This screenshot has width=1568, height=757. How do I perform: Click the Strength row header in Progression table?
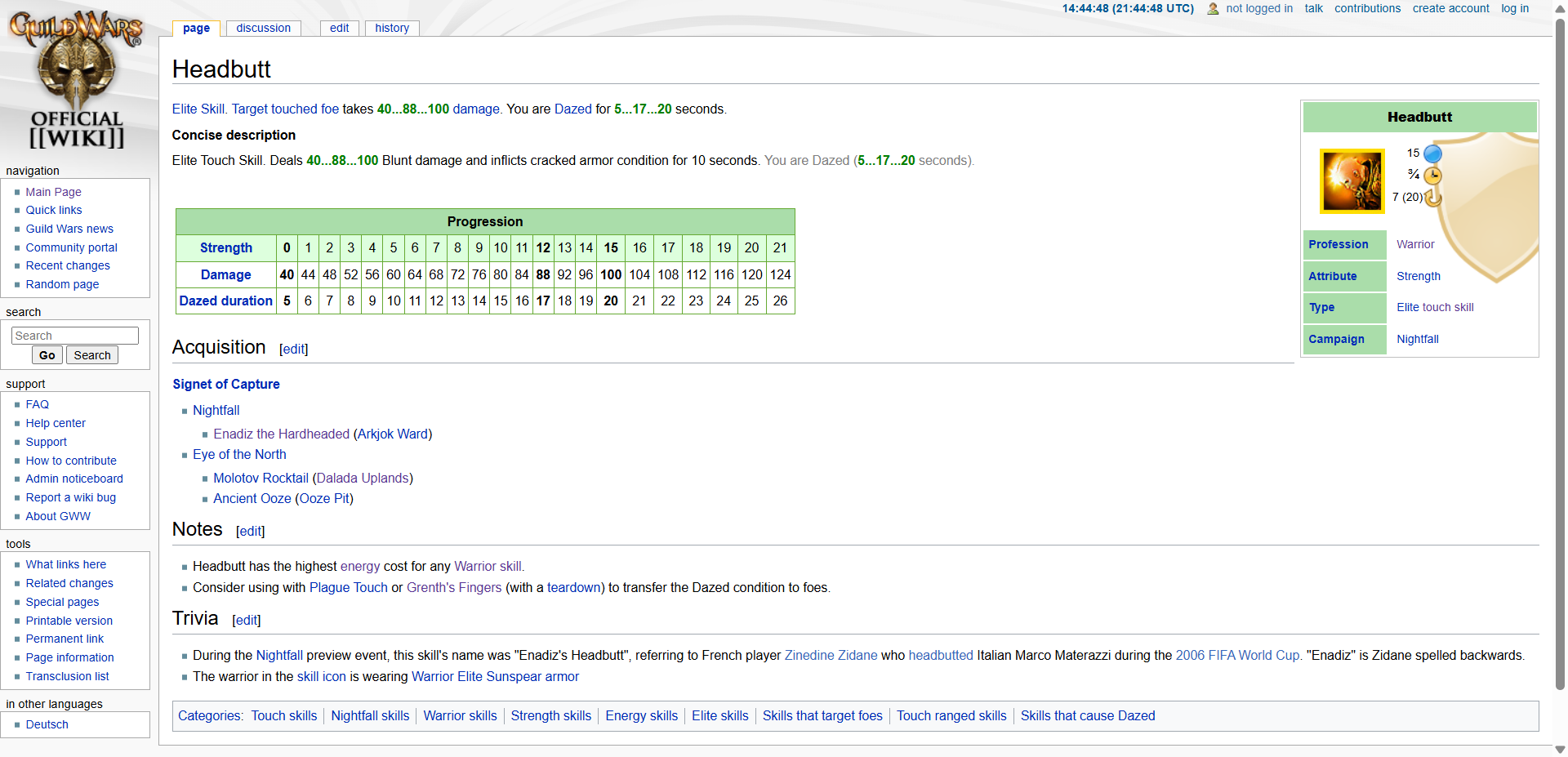[226, 247]
